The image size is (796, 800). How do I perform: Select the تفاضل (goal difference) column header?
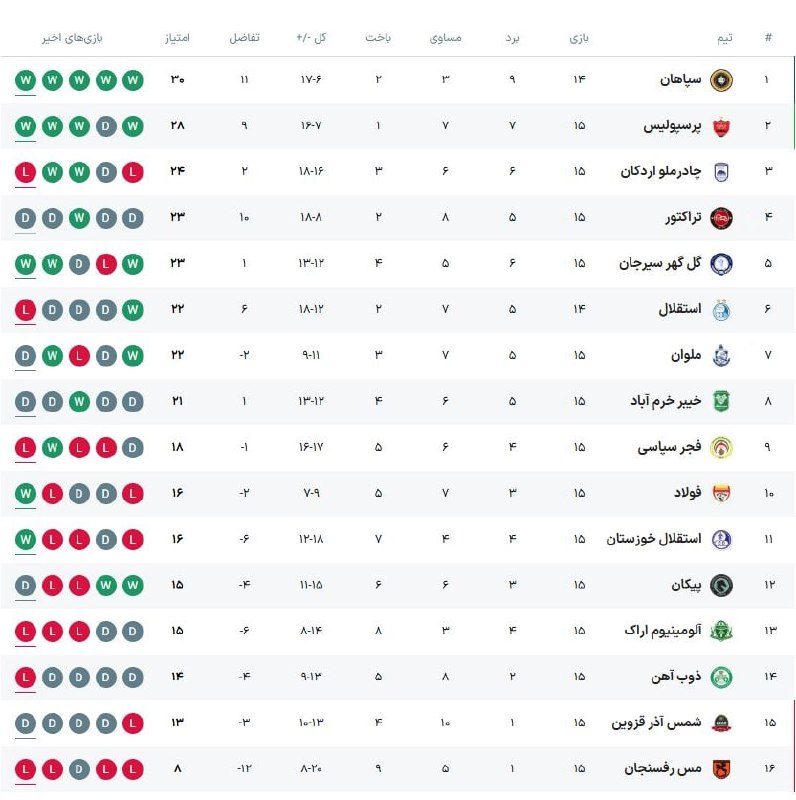(245, 38)
